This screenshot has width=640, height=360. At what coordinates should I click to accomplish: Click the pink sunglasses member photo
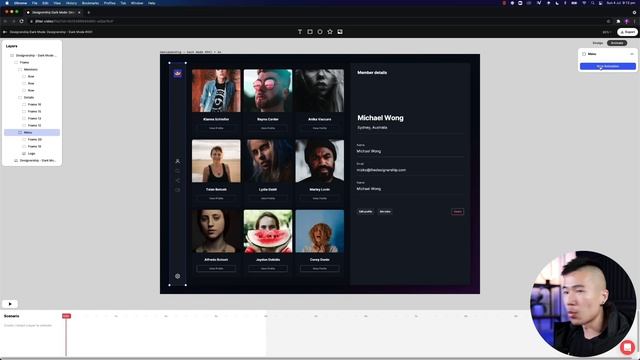click(268, 91)
